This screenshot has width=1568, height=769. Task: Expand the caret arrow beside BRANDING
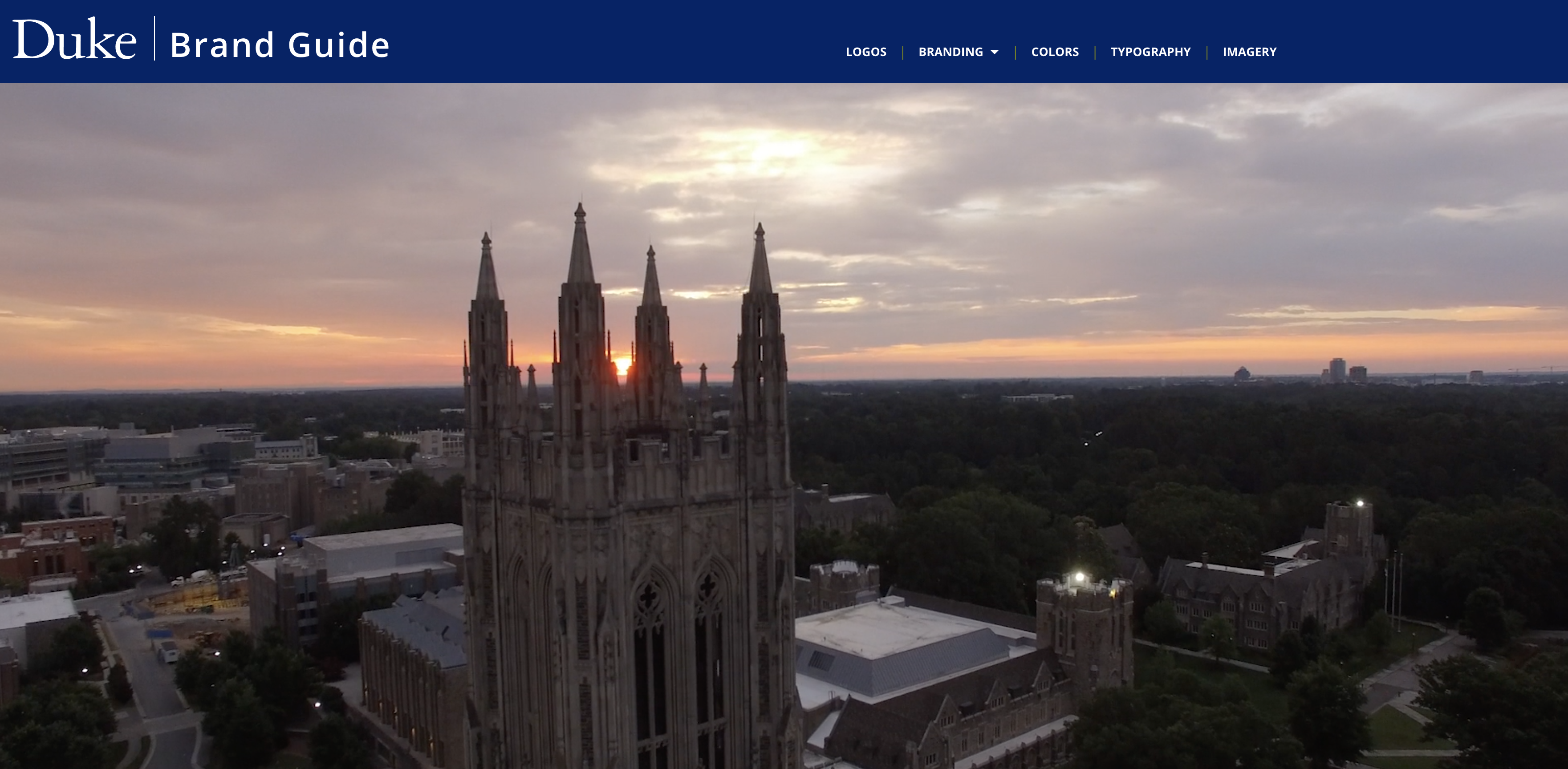click(x=995, y=53)
